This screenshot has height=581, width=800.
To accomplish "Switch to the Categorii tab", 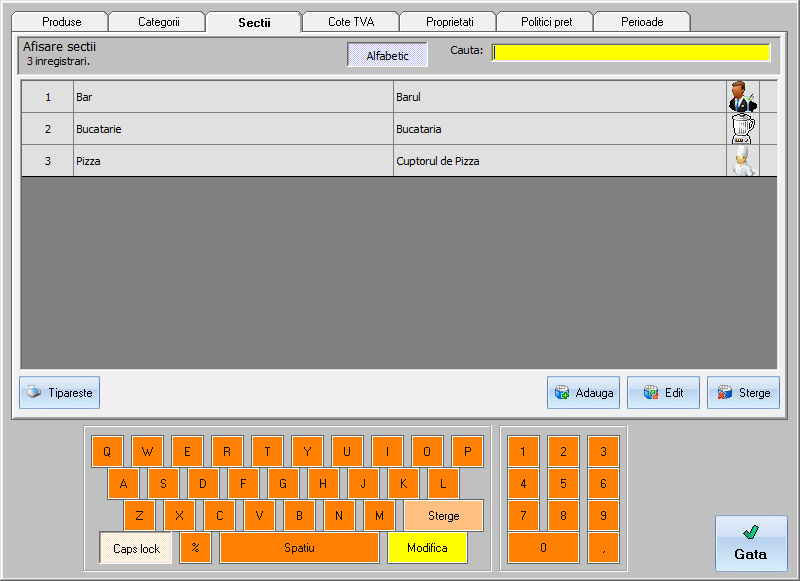I will [158, 22].
